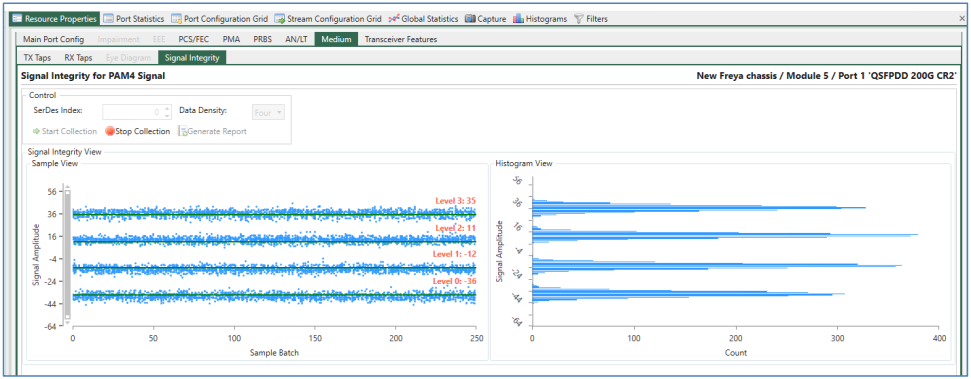Select the Main Port Config sub-tab
The width and height of the screenshot is (971, 379).
tap(53, 39)
